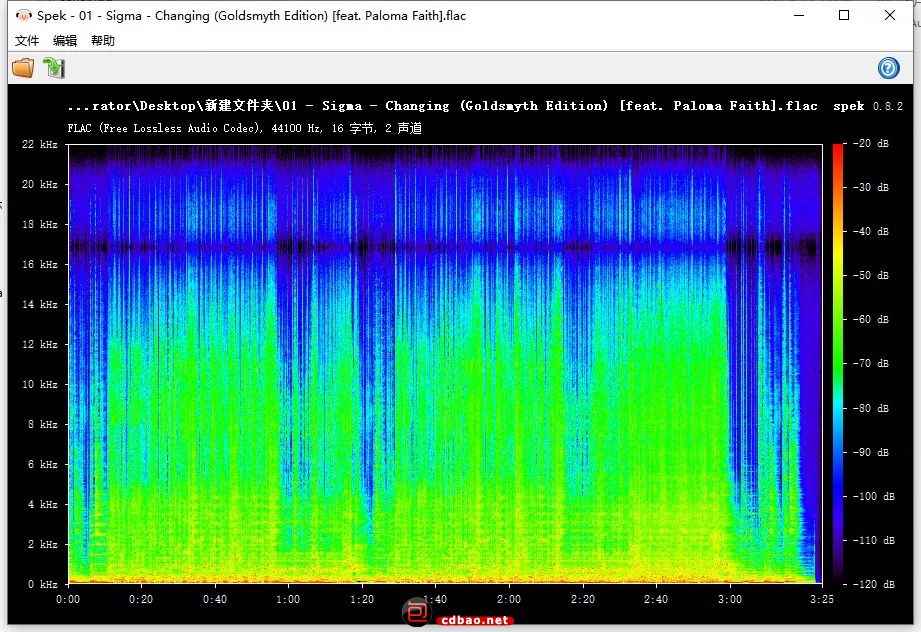This screenshot has width=921, height=632.
Task: Open the 编辑 menu
Action: 65,41
